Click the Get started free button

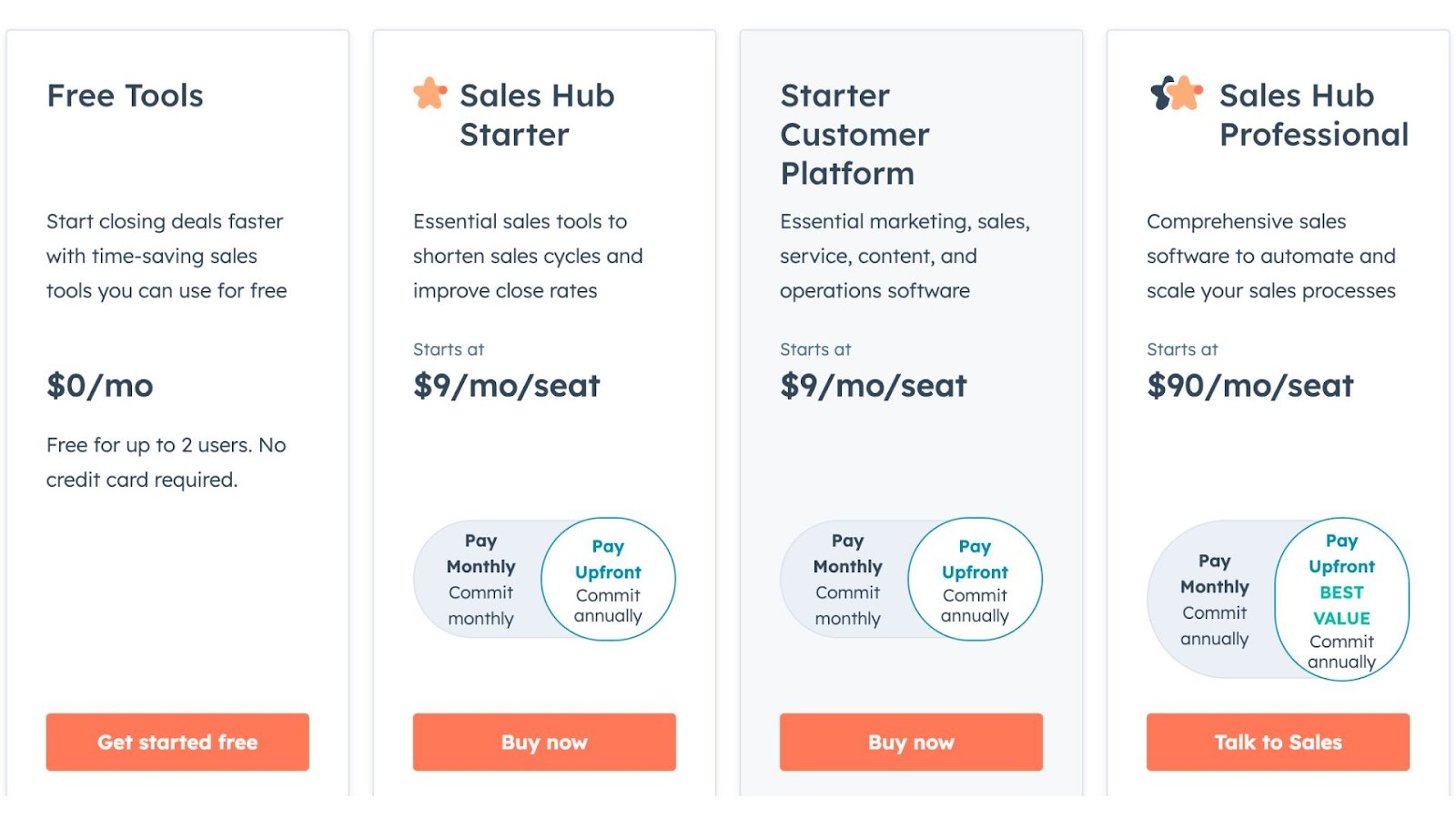pos(177,742)
